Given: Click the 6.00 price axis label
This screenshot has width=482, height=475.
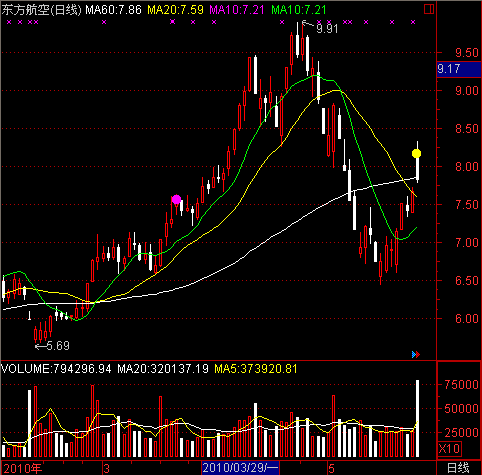Looking at the screenshot, I should click(x=467, y=319).
